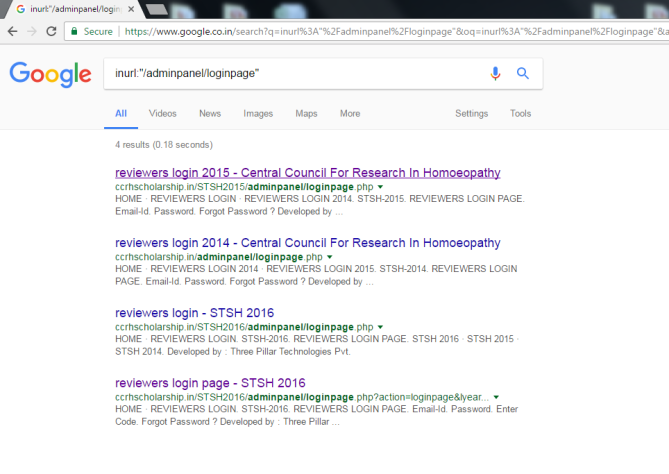Click green URL ccrhscholarship.in/adminpanel/loginpage.php

[x=219, y=257]
